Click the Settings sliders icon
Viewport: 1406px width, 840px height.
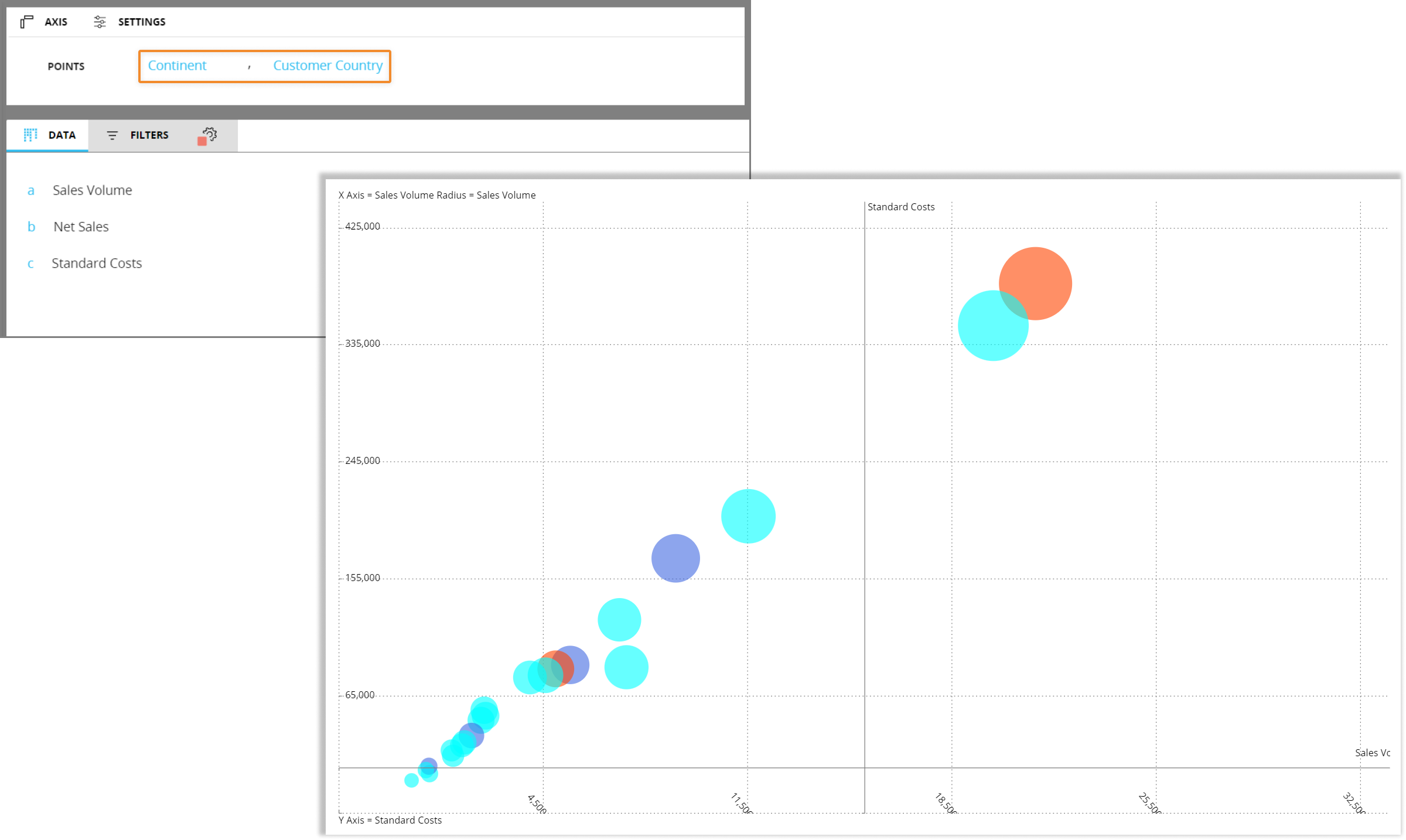pyautogui.click(x=100, y=22)
